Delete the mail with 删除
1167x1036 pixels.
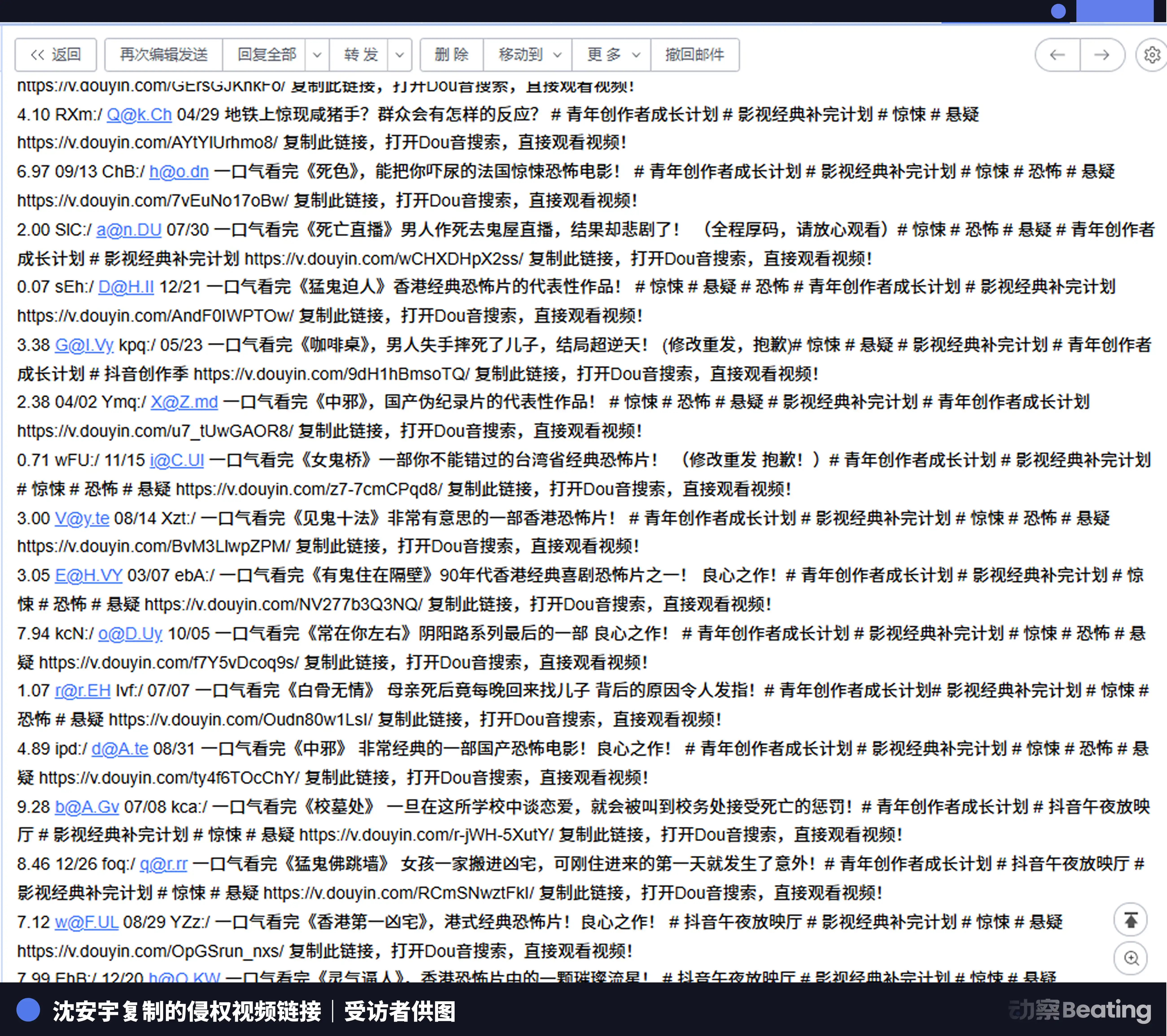tap(452, 55)
